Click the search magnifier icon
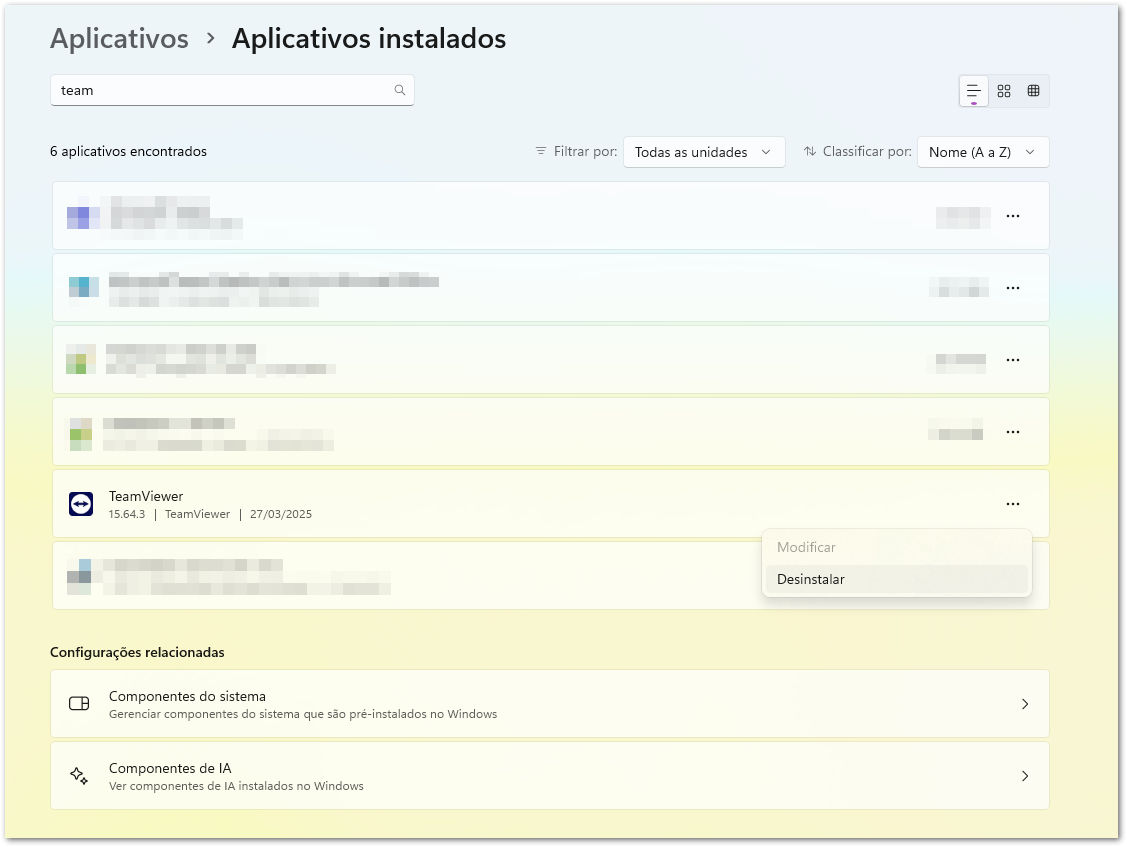The image size is (1127, 847). point(400,90)
